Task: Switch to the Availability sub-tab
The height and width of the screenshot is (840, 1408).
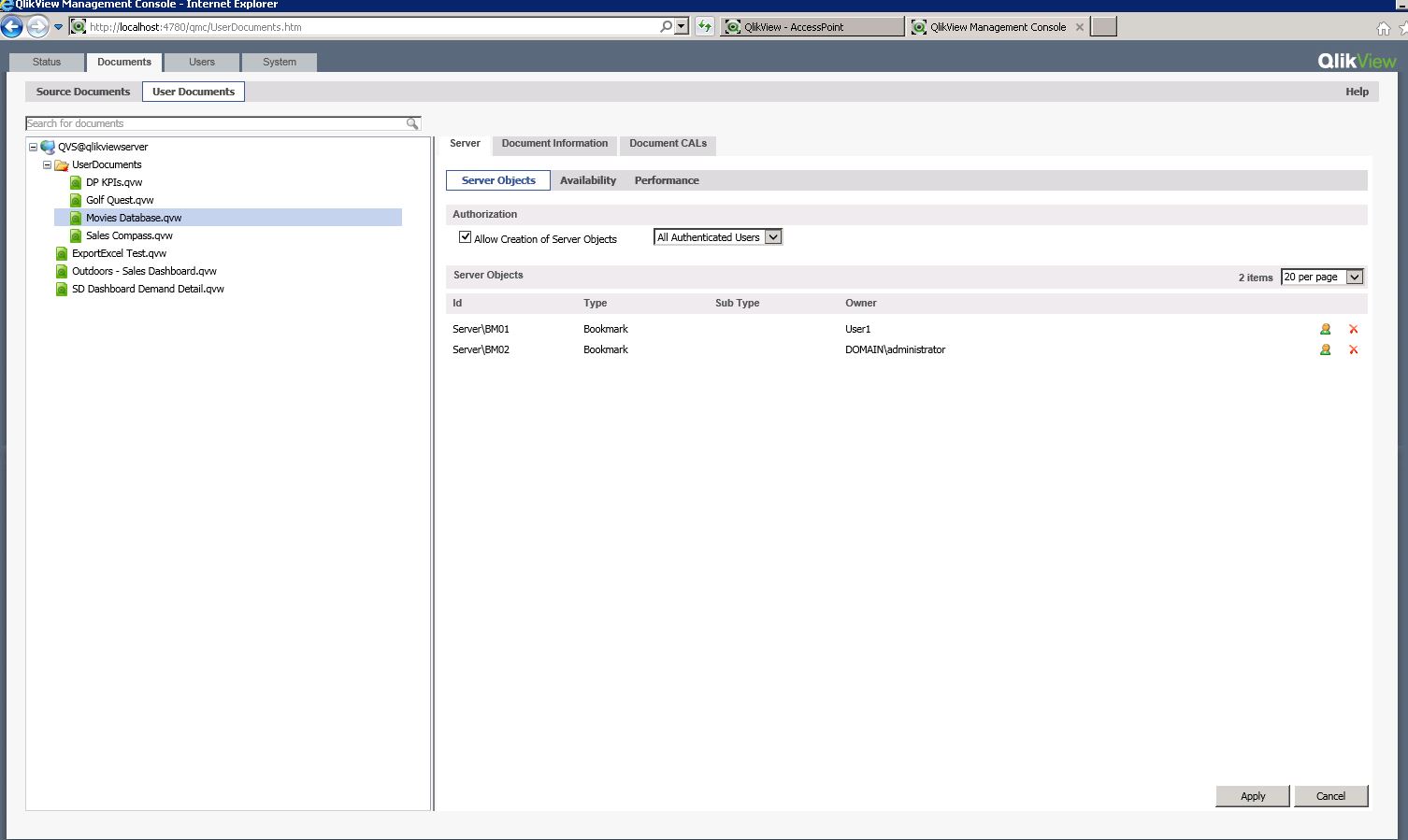Action: pyautogui.click(x=588, y=179)
